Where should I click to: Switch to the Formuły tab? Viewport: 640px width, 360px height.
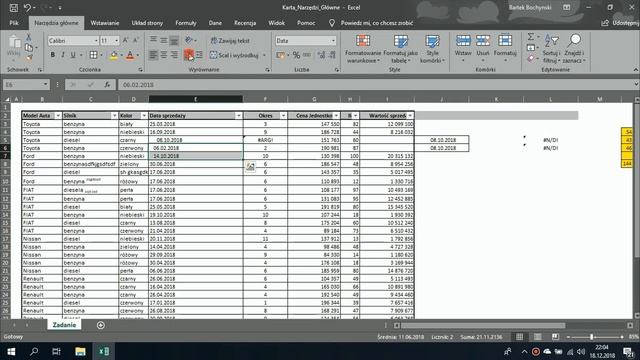coord(186,23)
